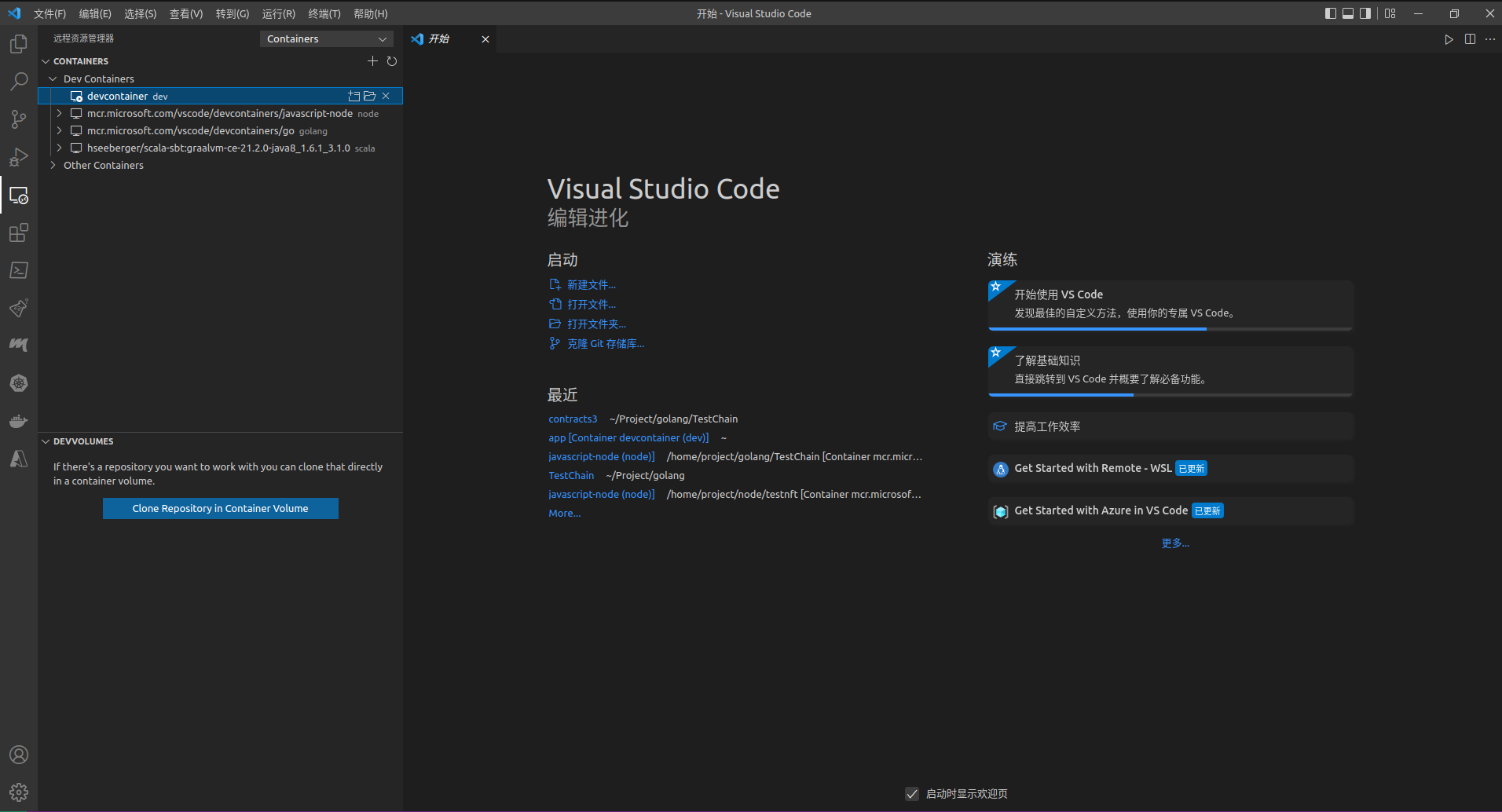Toggle the bottom panel visibility
This screenshot has height=812, width=1502.
pos(1348,13)
